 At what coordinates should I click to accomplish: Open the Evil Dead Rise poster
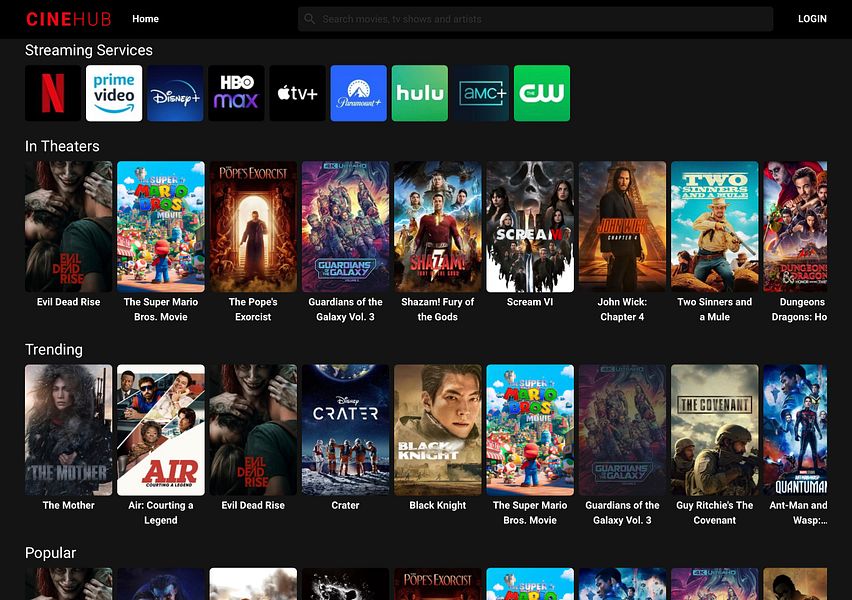click(x=69, y=226)
